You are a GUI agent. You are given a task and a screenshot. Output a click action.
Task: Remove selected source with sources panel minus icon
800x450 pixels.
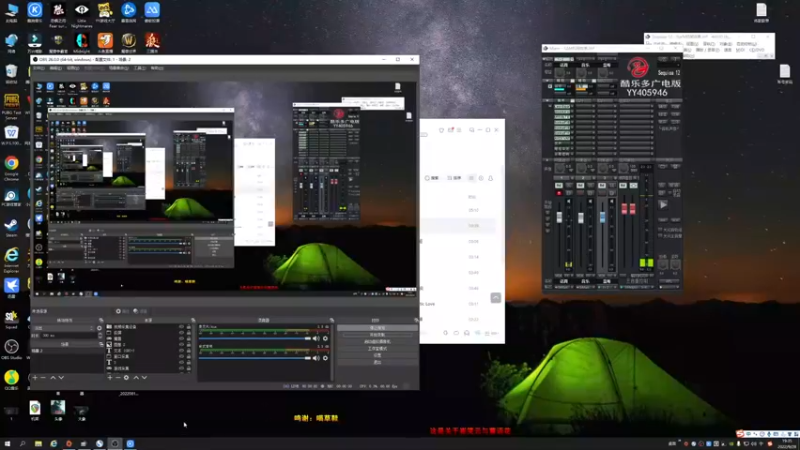pos(118,378)
